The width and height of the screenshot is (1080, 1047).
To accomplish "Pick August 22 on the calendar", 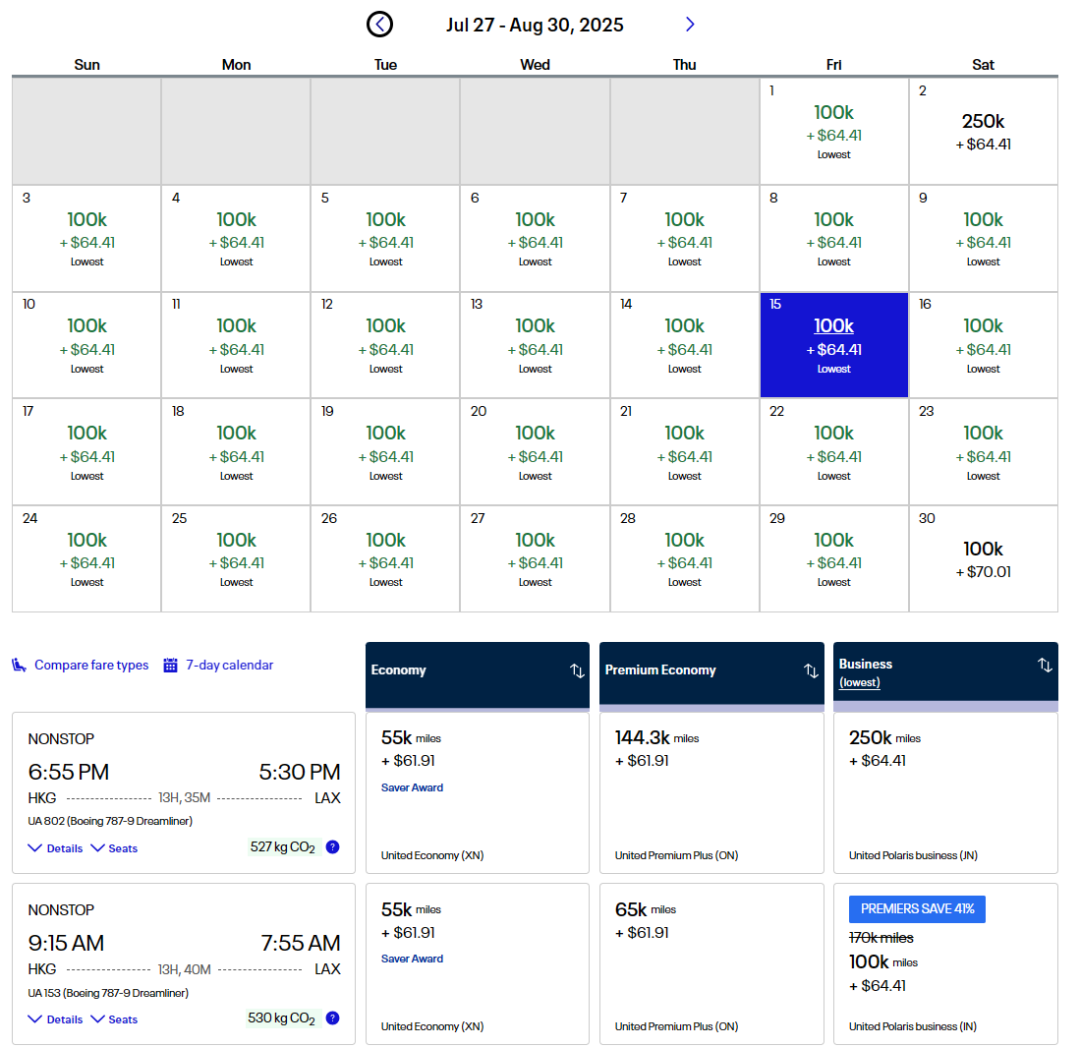I will pyautogui.click(x=834, y=452).
